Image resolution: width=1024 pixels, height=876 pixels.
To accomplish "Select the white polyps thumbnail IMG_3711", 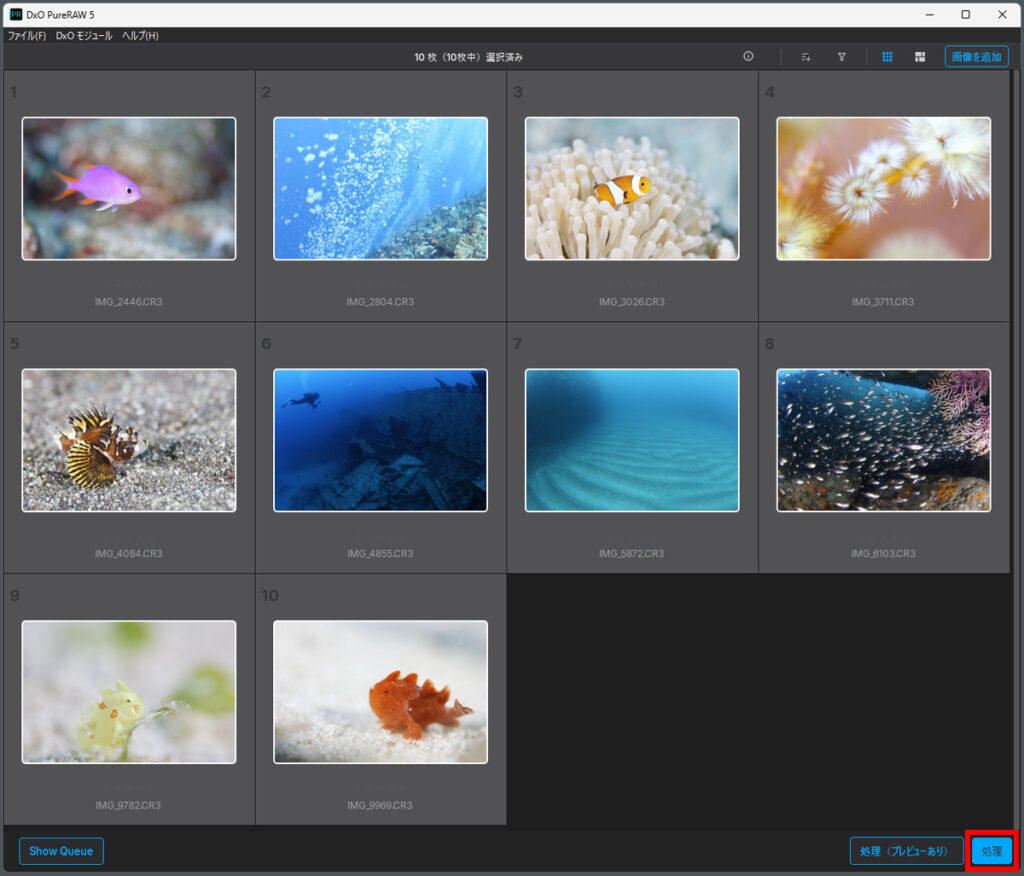I will coord(884,189).
